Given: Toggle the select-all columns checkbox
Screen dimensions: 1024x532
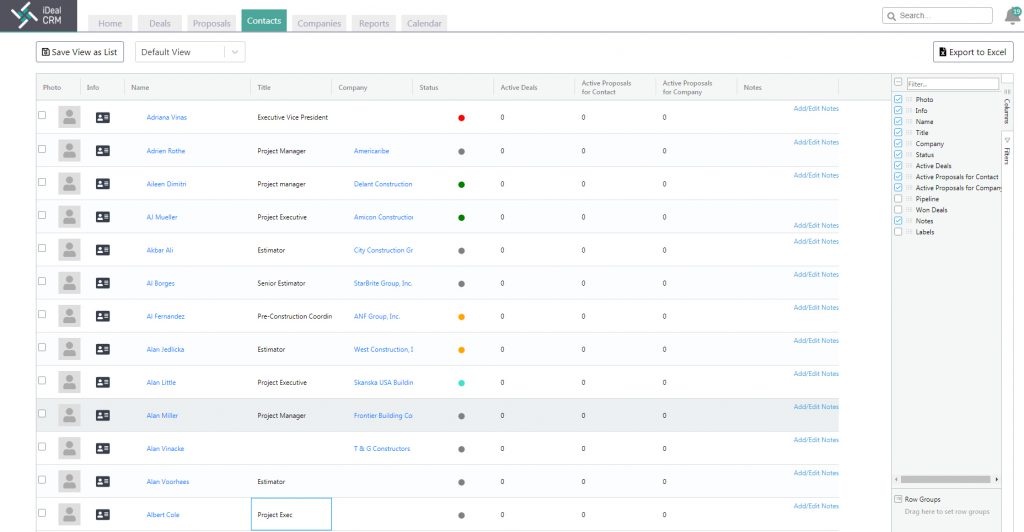Looking at the screenshot, I should [x=898, y=82].
